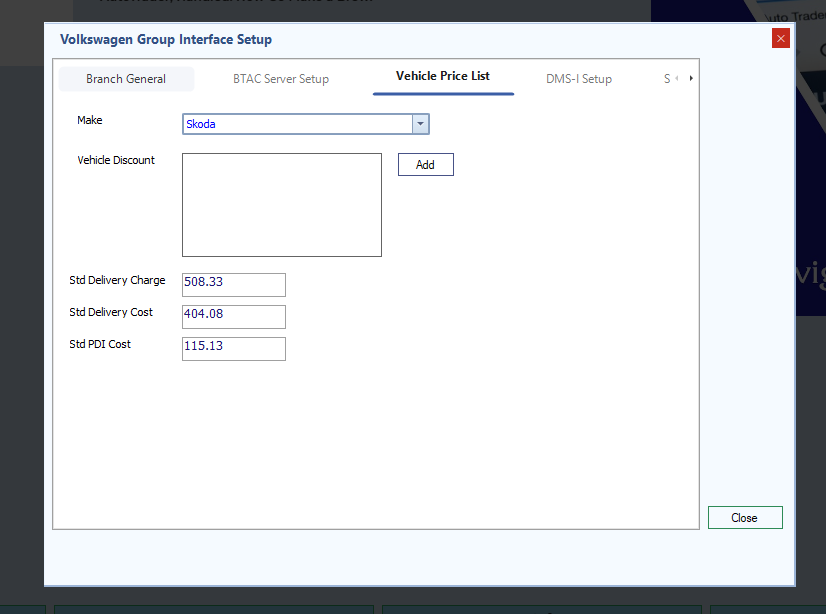Click the Make label

click(90, 120)
